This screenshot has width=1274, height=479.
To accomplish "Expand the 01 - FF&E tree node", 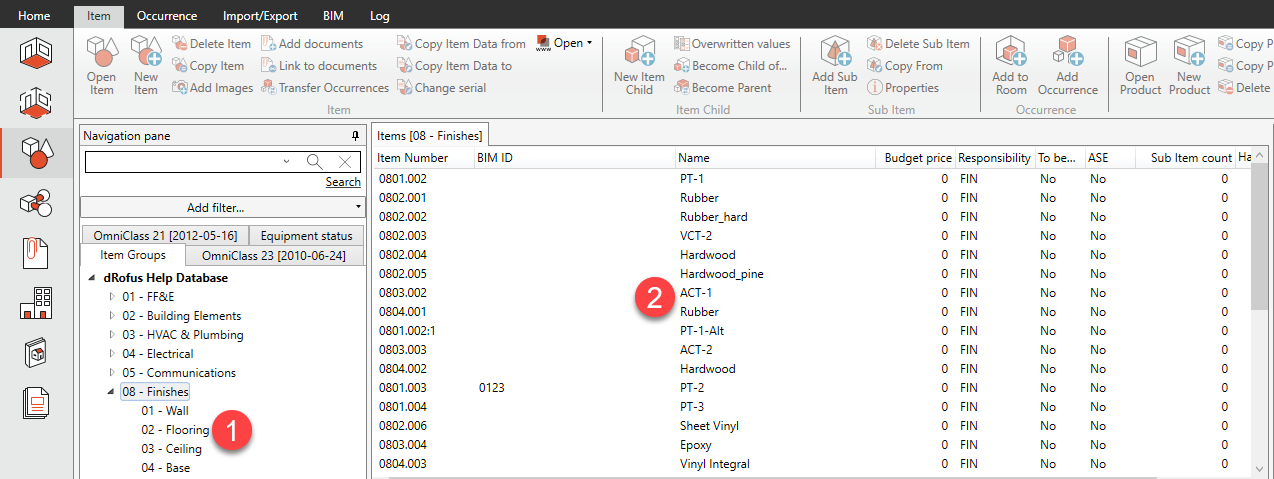I will coord(112,297).
